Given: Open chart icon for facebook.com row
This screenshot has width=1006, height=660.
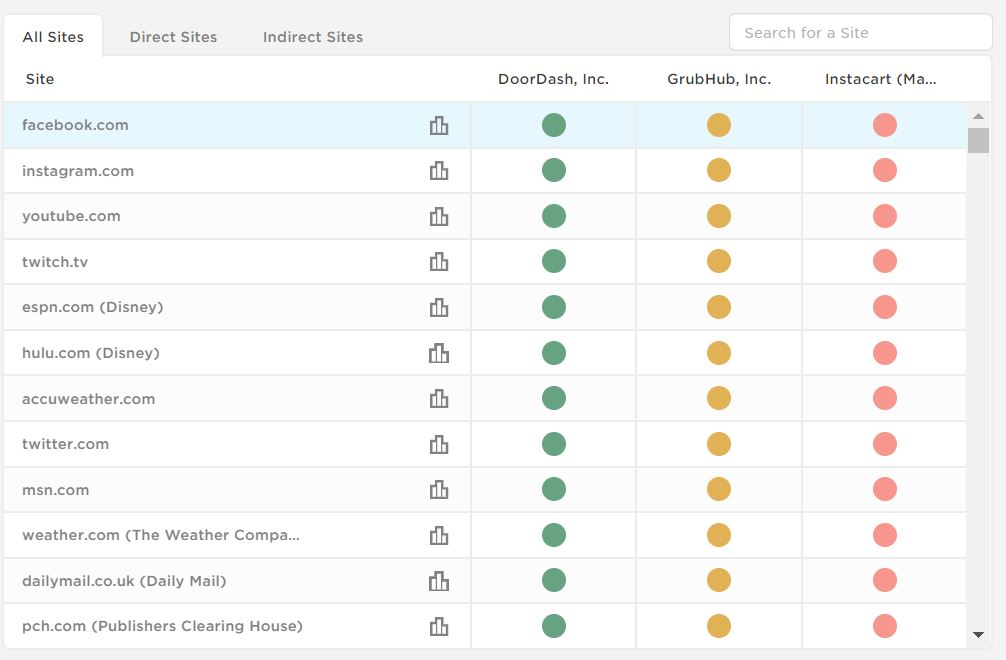Looking at the screenshot, I should pyautogui.click(x=439, y=125).
